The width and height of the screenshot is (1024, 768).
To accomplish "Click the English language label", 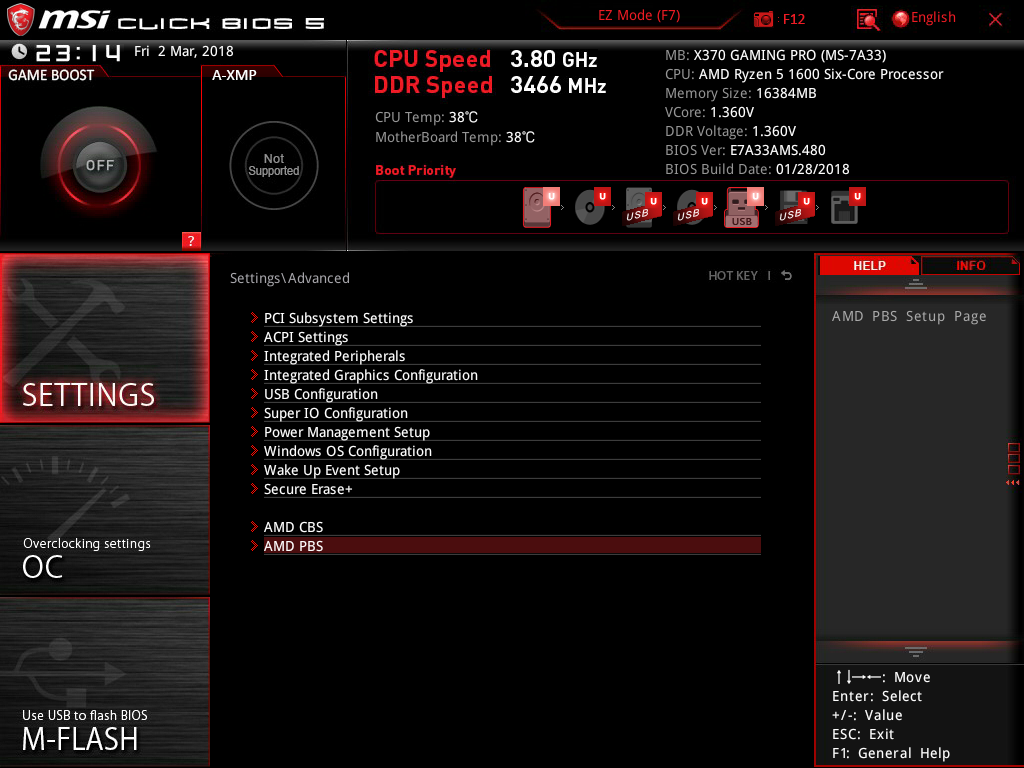I will click(x=933, y=18).
